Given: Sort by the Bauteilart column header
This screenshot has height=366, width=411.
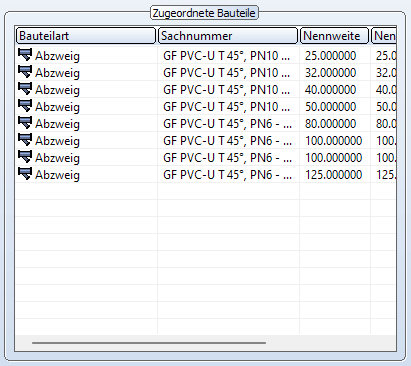Looking at the screenshot, I should (x=86, y=36).
